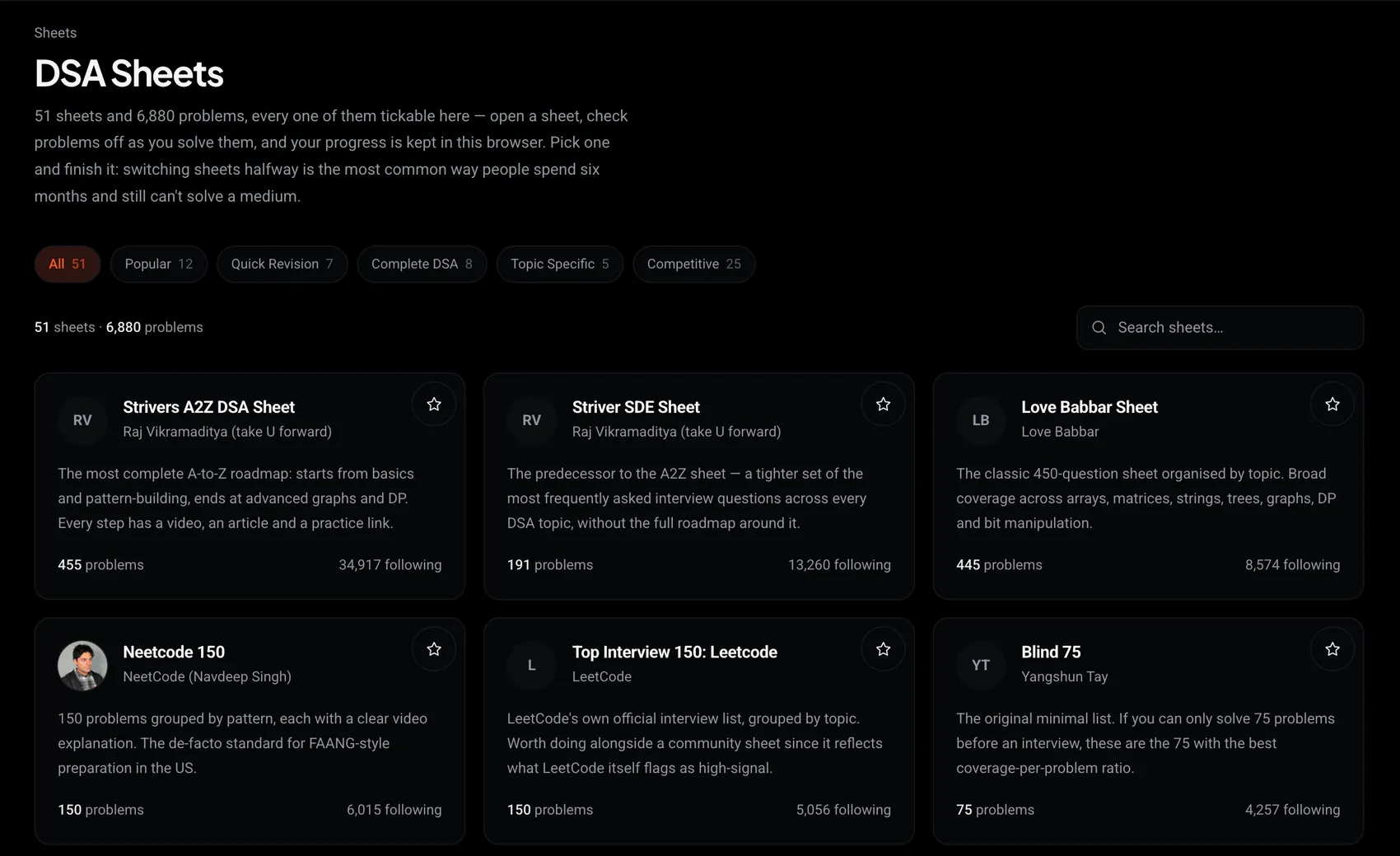Favorite the Striver SDE Sheet card

pyautogui.click(x=883, y=405)
